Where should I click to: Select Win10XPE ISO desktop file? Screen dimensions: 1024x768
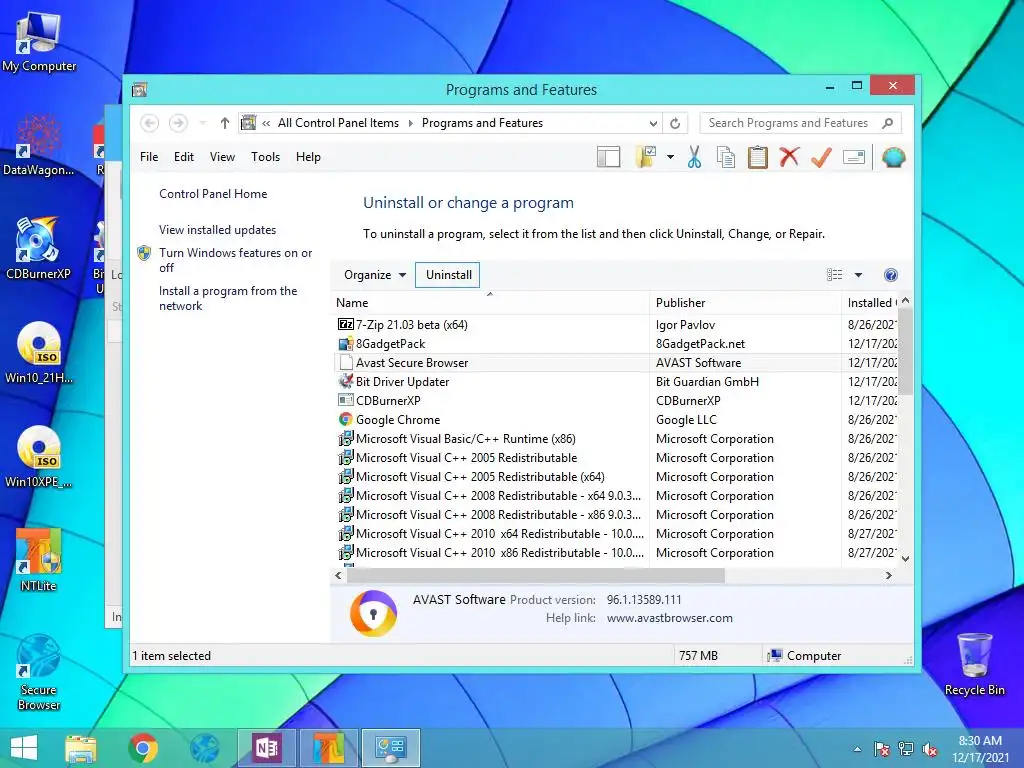[x=38, y=456]
